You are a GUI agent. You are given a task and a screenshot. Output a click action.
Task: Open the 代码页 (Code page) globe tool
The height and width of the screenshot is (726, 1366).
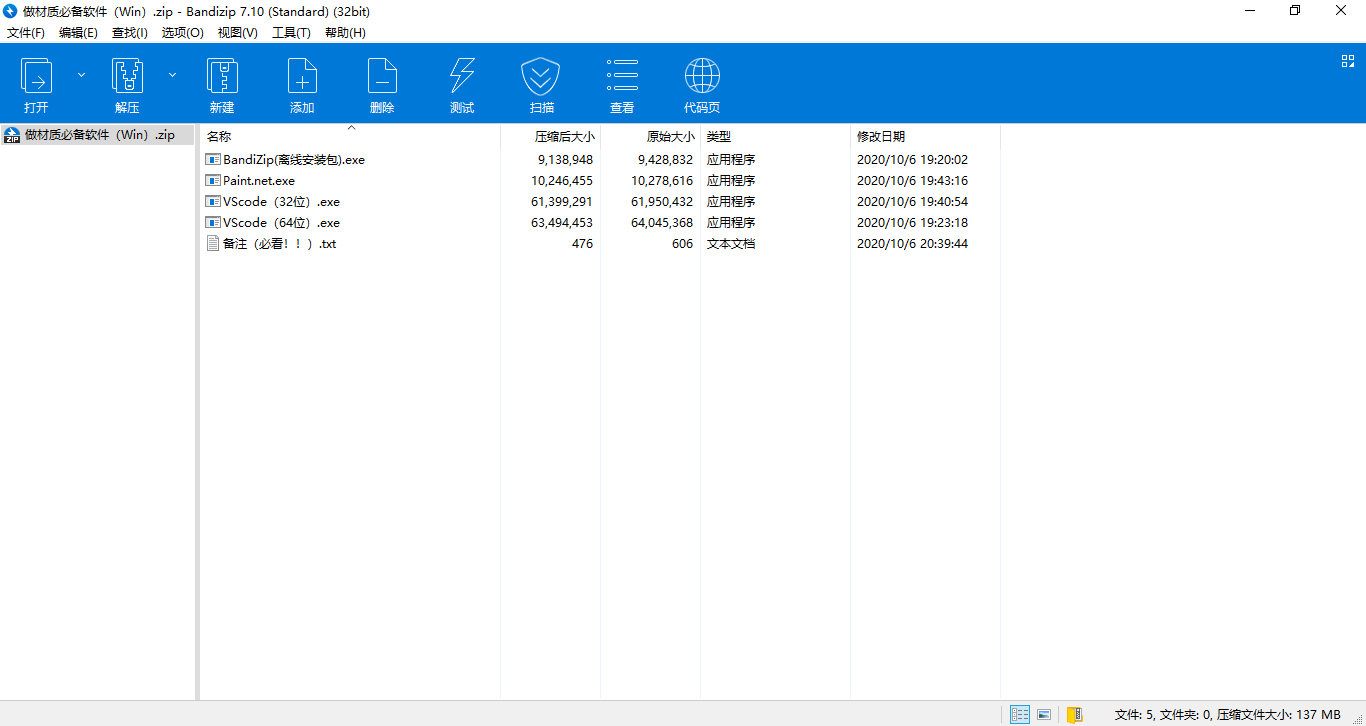[x=702, y=85]
